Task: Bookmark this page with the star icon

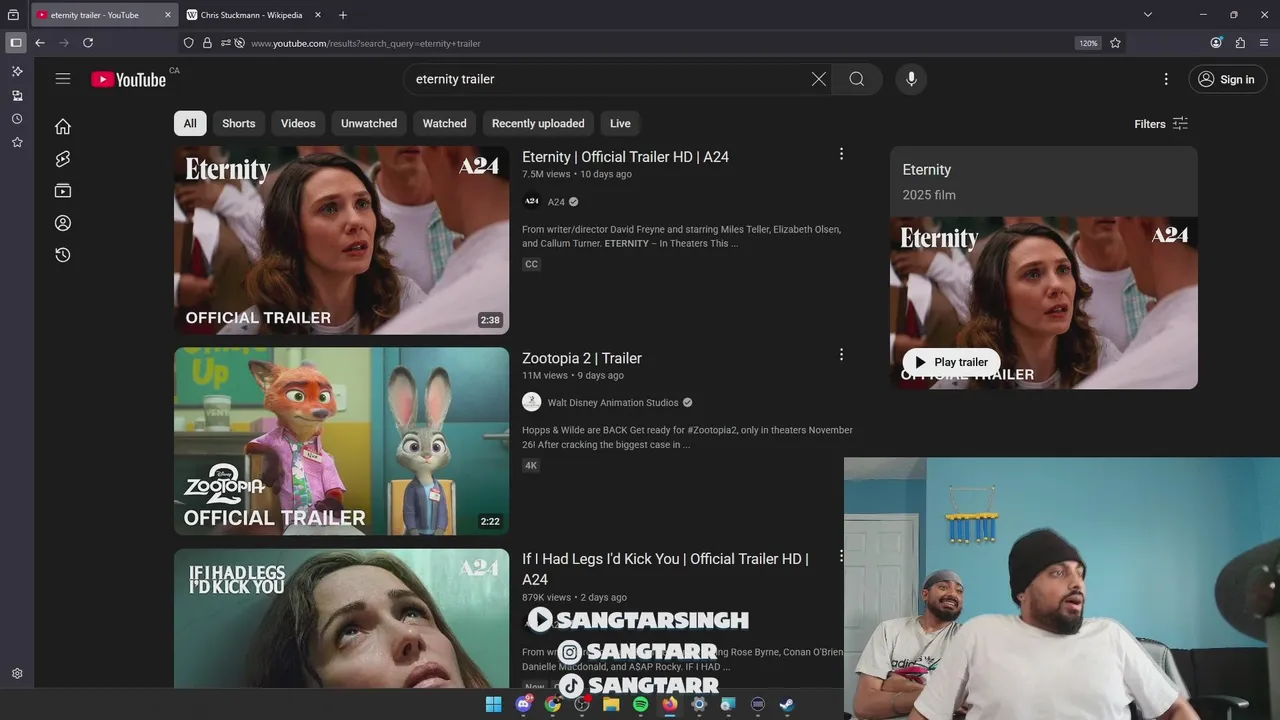Action: [1115, 43]
